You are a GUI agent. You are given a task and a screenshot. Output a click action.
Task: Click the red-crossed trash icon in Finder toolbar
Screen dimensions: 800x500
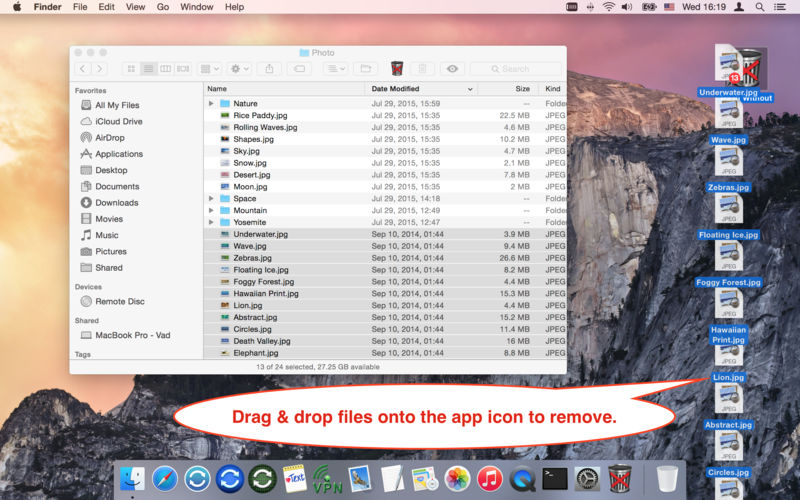pos(397,68)
